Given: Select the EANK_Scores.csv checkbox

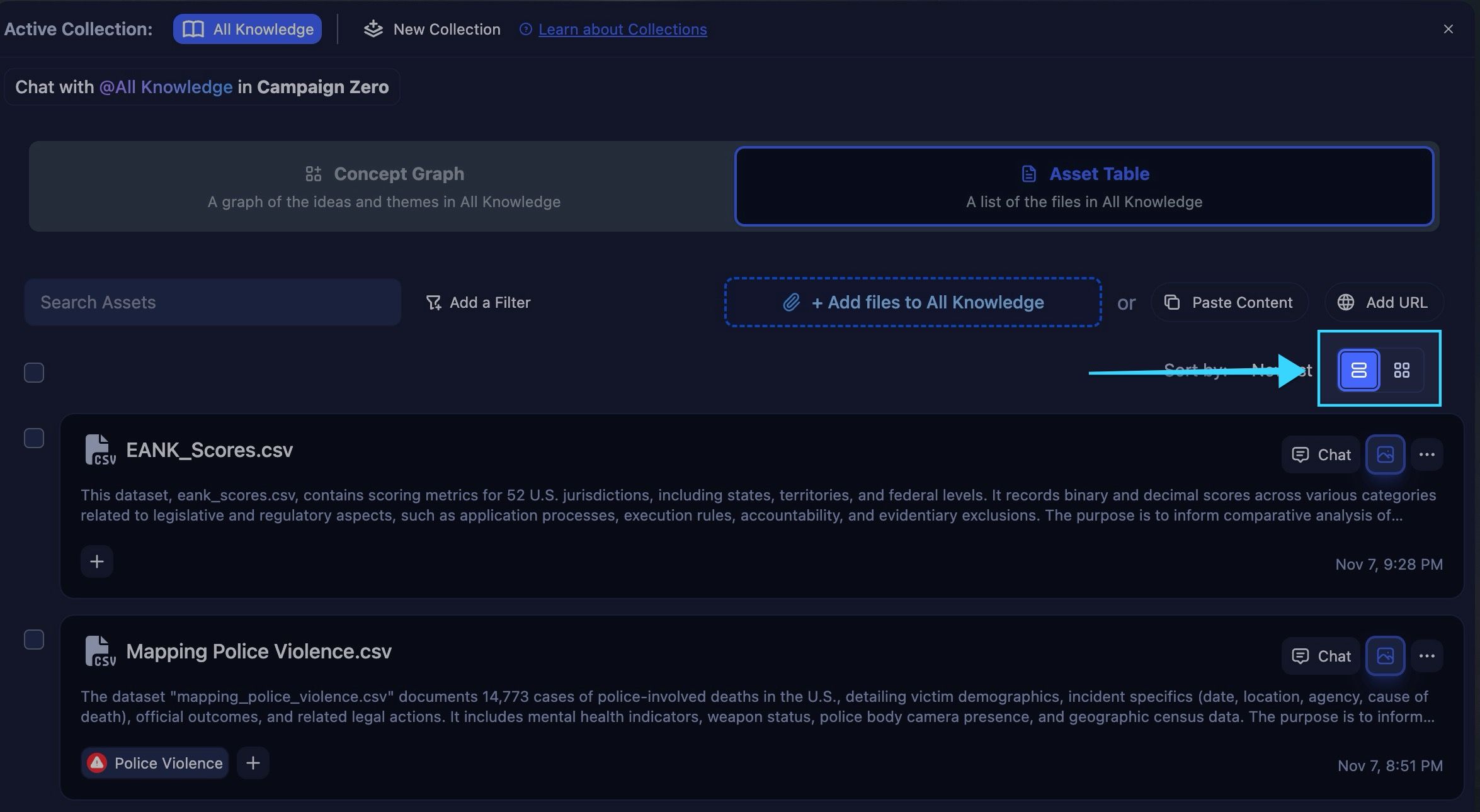Looking at the screenshot, I should tap(34, 438).
